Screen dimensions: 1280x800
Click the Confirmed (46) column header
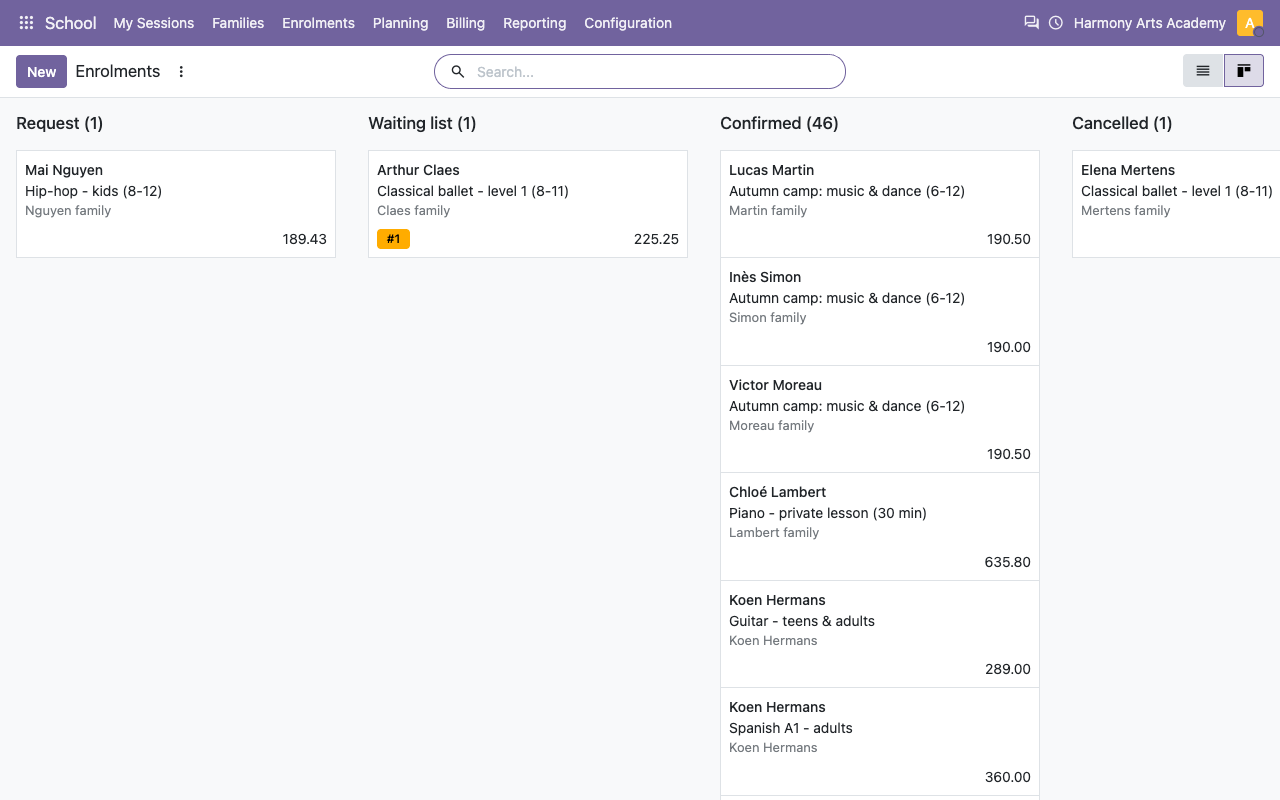click(779, 123)
